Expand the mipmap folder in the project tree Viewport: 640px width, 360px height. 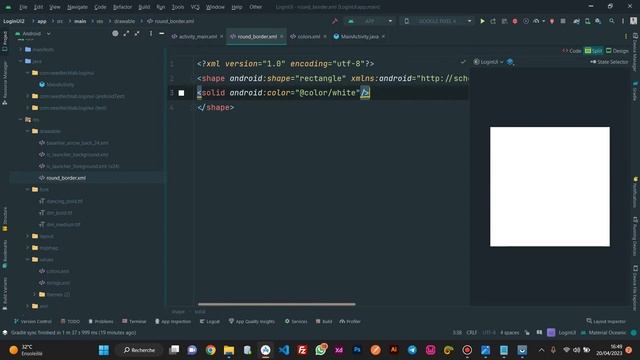coord(28,248)
